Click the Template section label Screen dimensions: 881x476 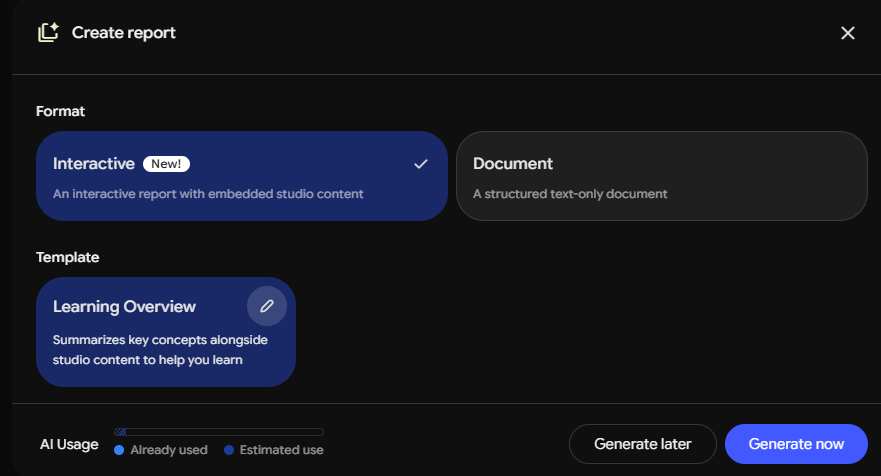67,257
